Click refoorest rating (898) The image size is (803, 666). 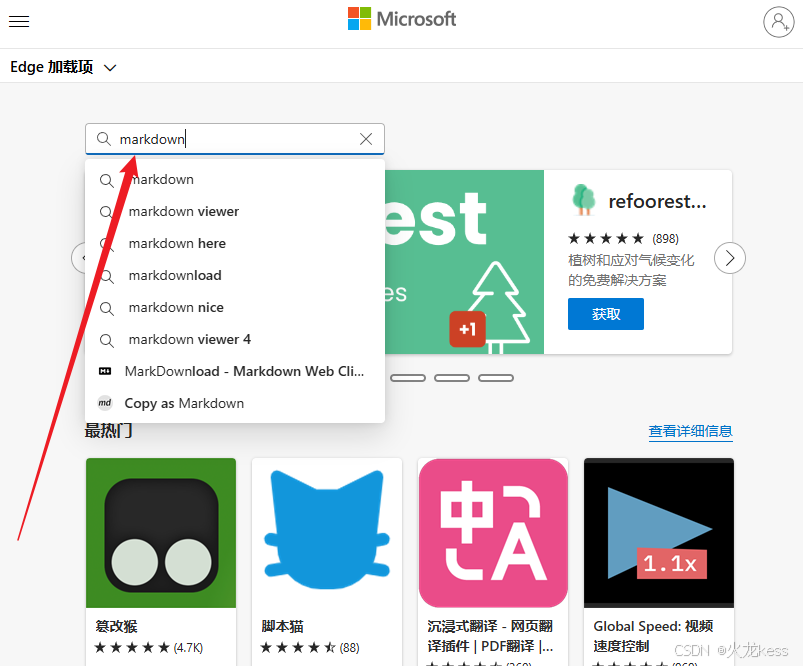623,238
